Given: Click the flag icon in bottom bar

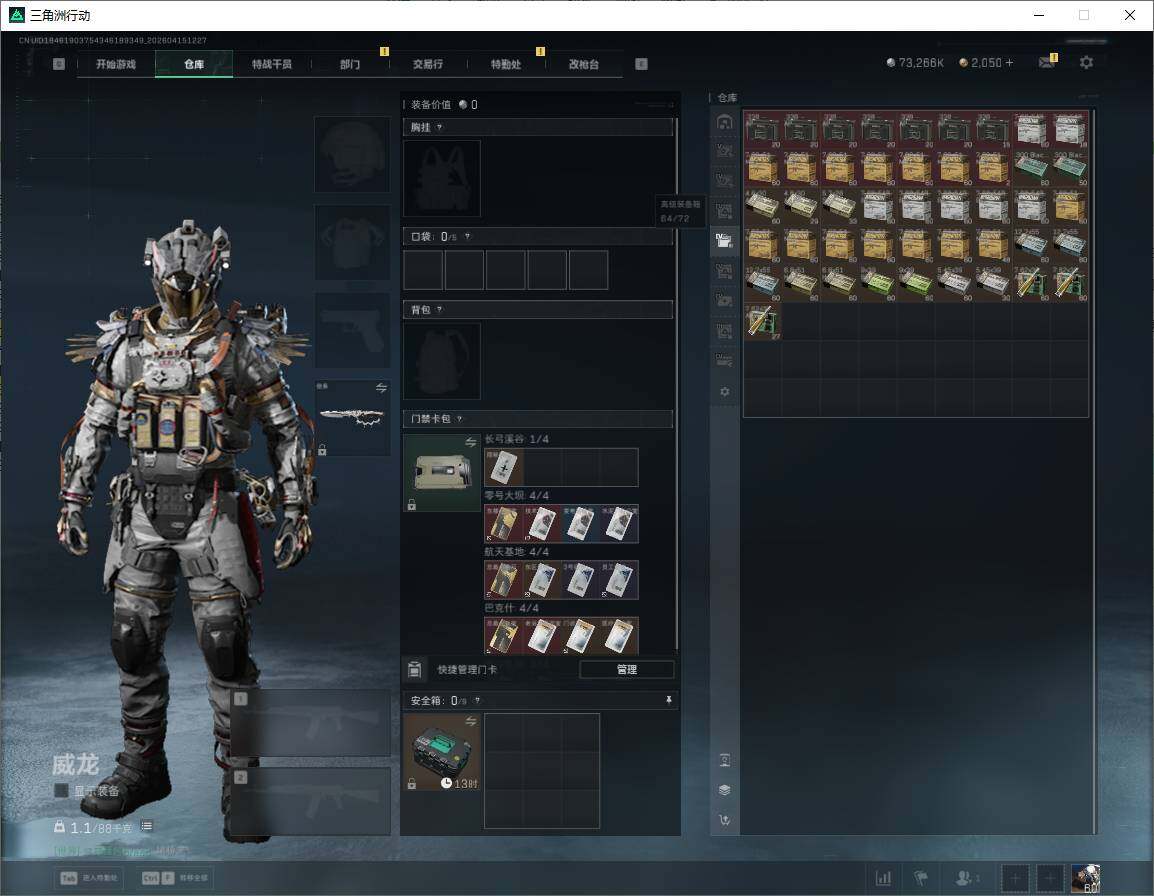Looking at the screenshot, I should (x=921, y=878).
